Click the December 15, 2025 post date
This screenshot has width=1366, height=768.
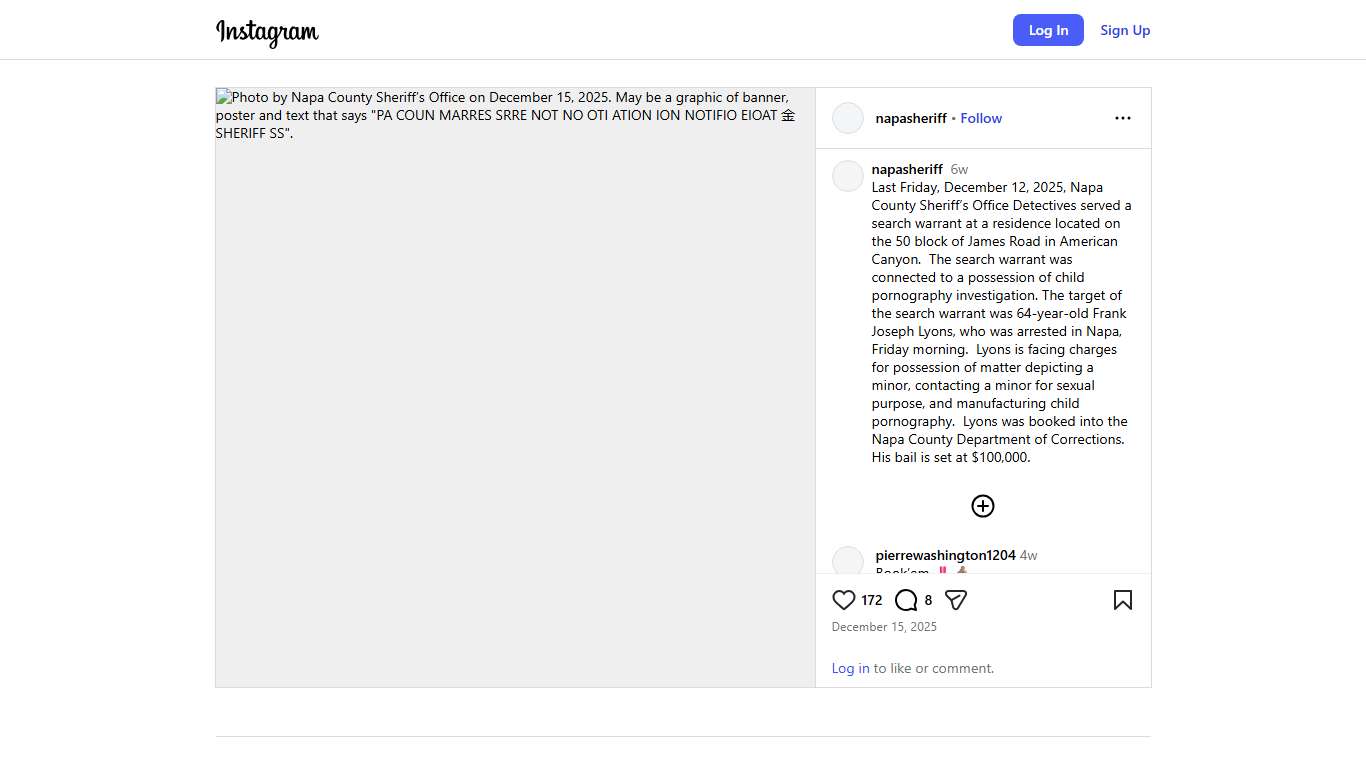click(x=884, y=627)
